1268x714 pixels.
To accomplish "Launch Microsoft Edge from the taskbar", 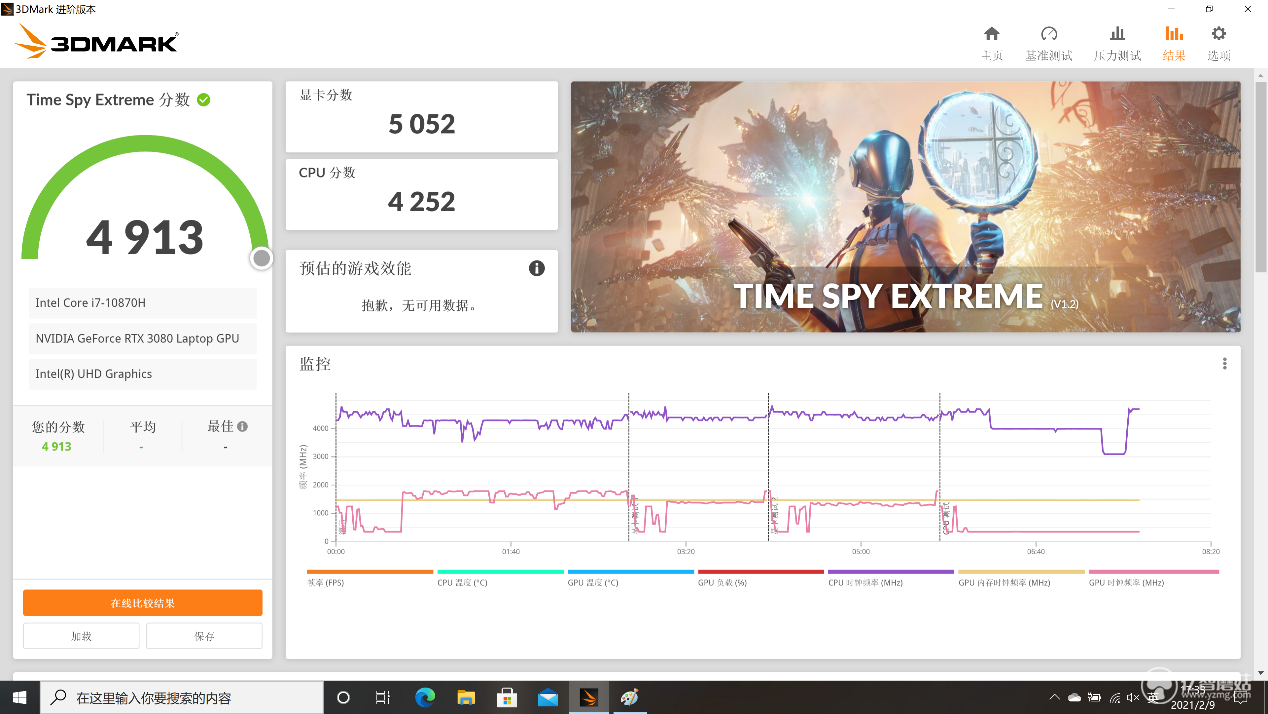I will (424, 697).
